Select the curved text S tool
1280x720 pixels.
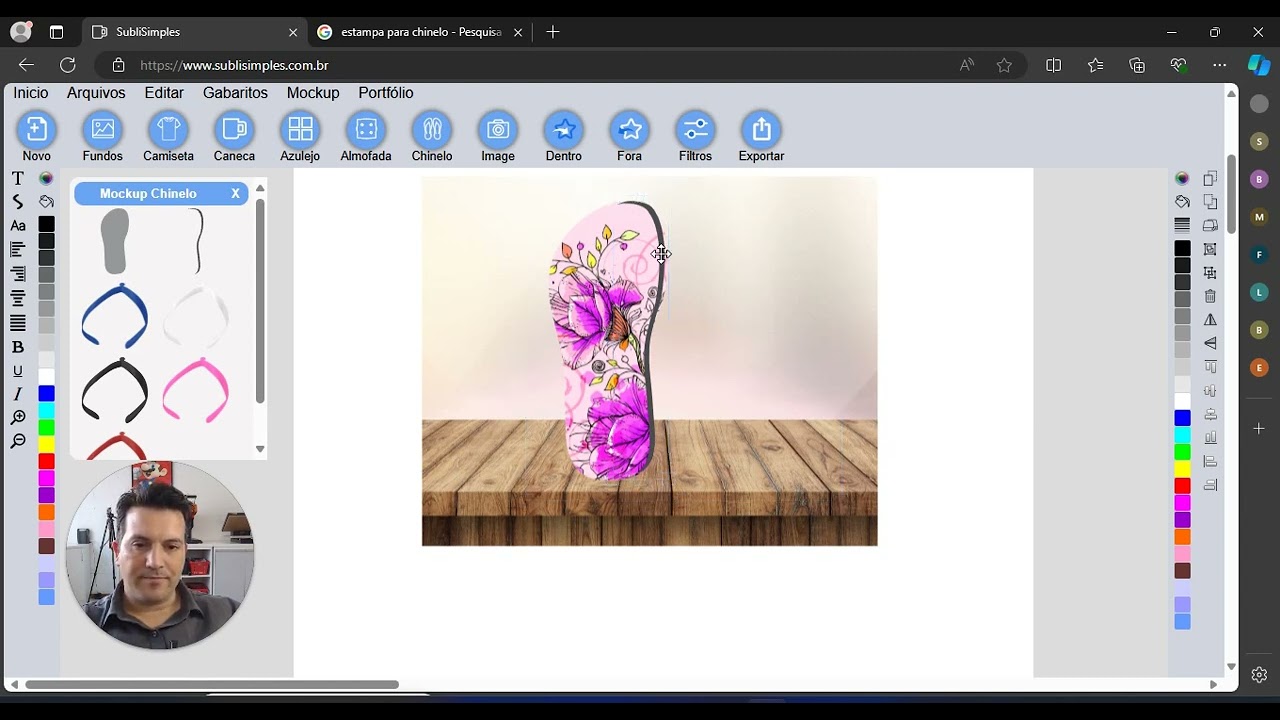pyautogui.click(x=18, y=202)
